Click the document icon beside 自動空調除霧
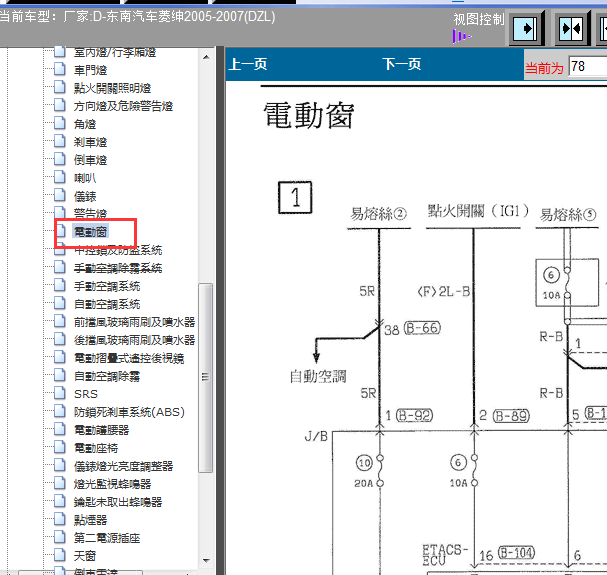The image size is (607, 575). (60, 375)
